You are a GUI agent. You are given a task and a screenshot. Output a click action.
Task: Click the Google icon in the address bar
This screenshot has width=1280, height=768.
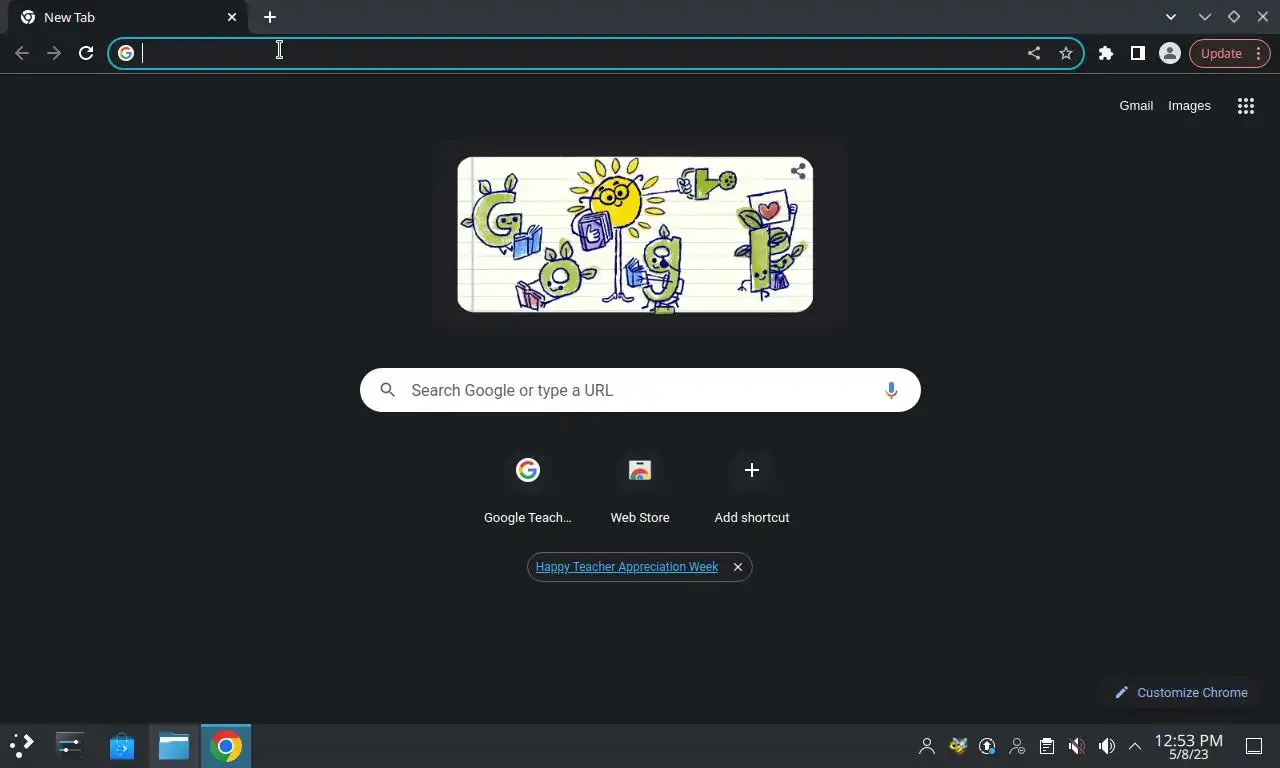[126, 53]
